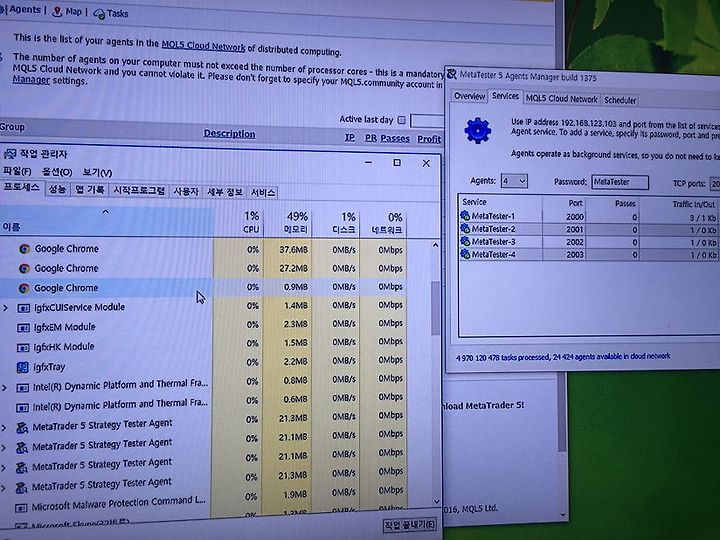Click the Microsoft Malware Protection Command icon

tap(21, 508)
